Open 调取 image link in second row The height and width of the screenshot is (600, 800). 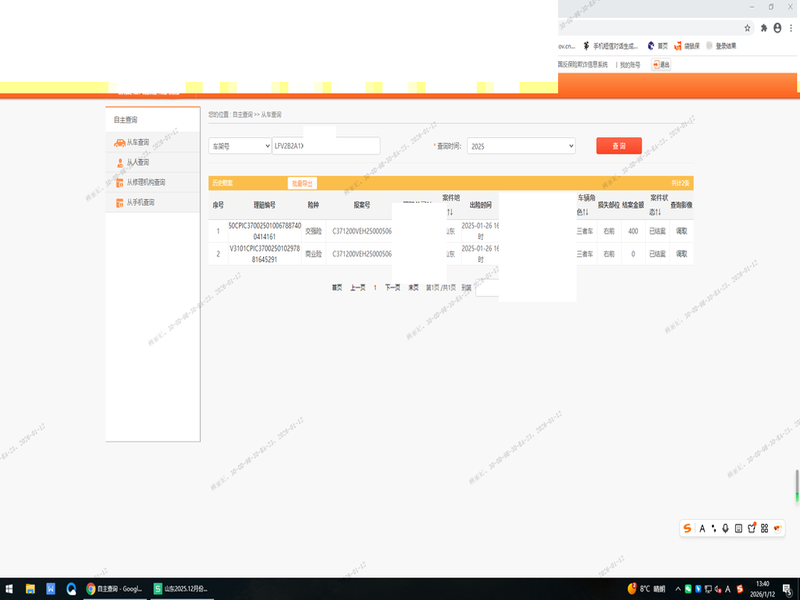pyautogui.click(x=682, y=254)
